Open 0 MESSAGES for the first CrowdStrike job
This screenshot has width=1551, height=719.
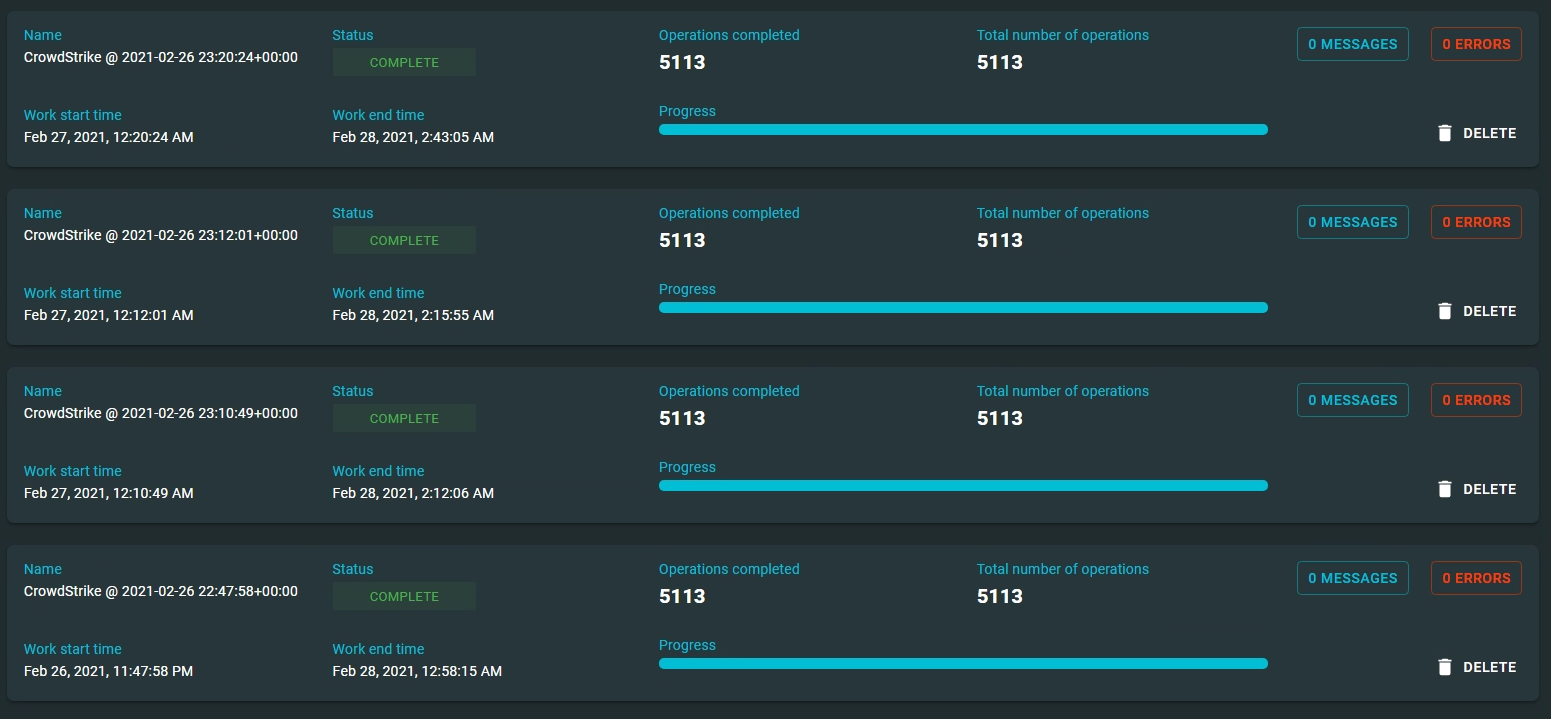coord(1352,43)
